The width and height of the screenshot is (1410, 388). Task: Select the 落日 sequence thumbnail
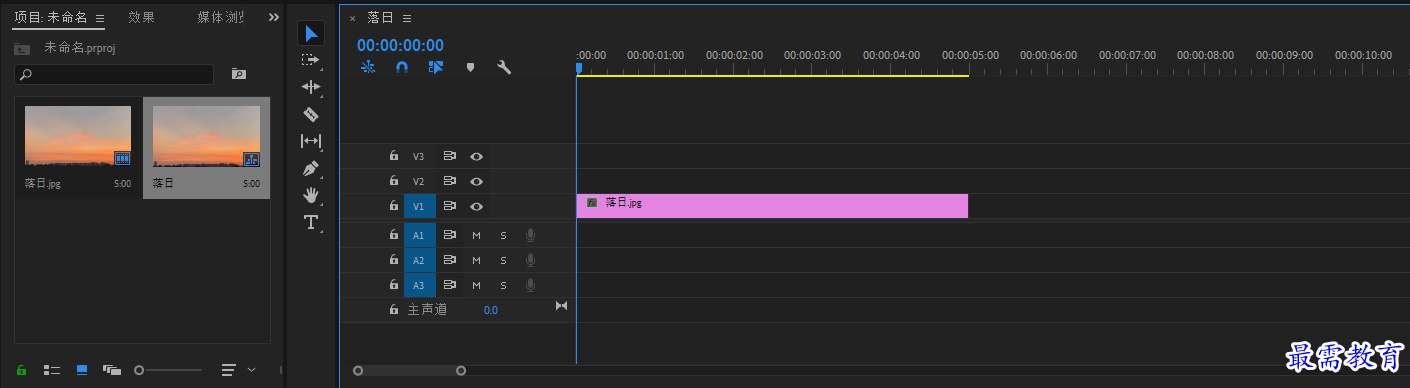(x=206, y=136)
